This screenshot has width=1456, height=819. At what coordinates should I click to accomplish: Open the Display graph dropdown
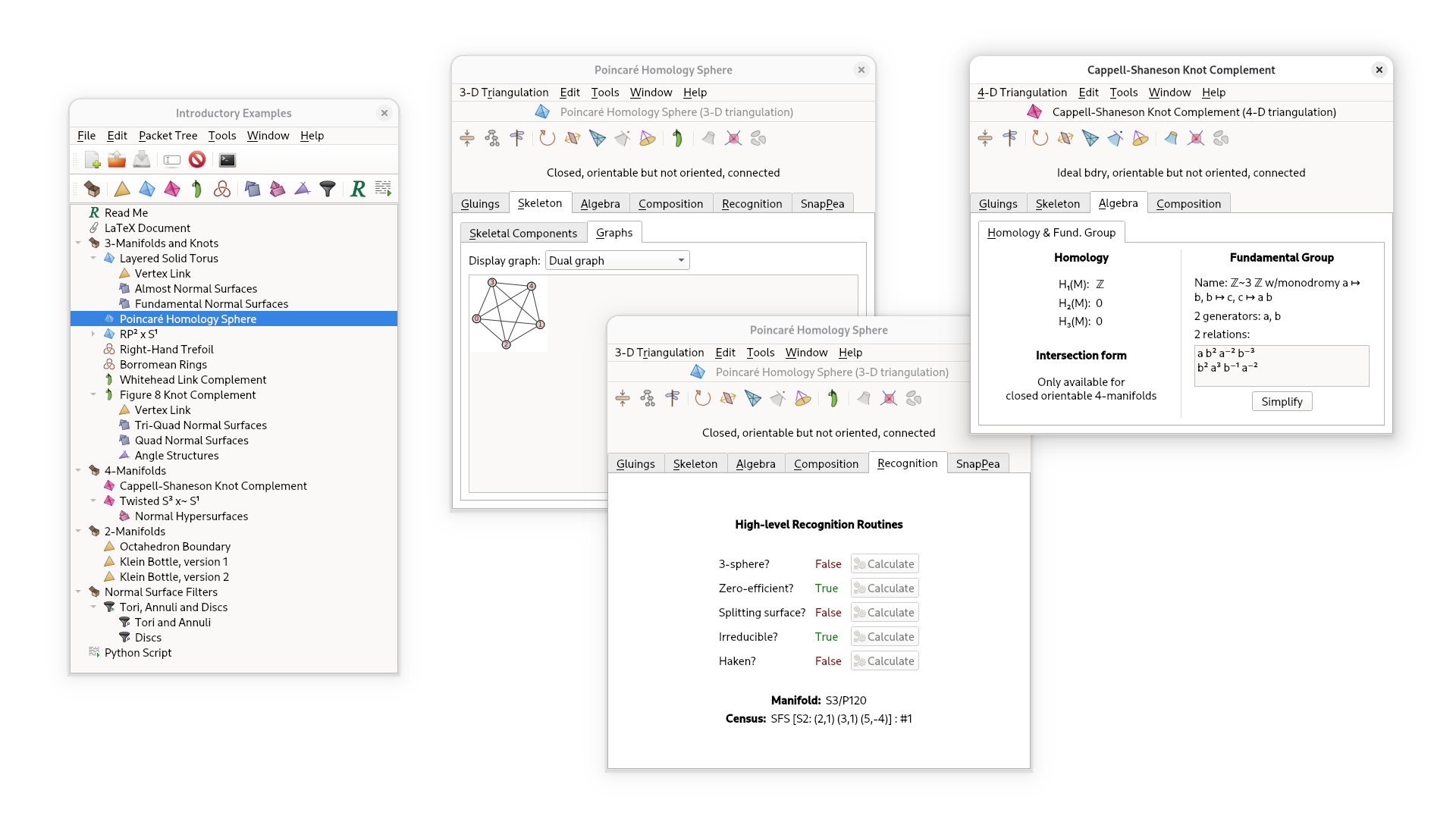pyautogui.click(x=617, y=261)
